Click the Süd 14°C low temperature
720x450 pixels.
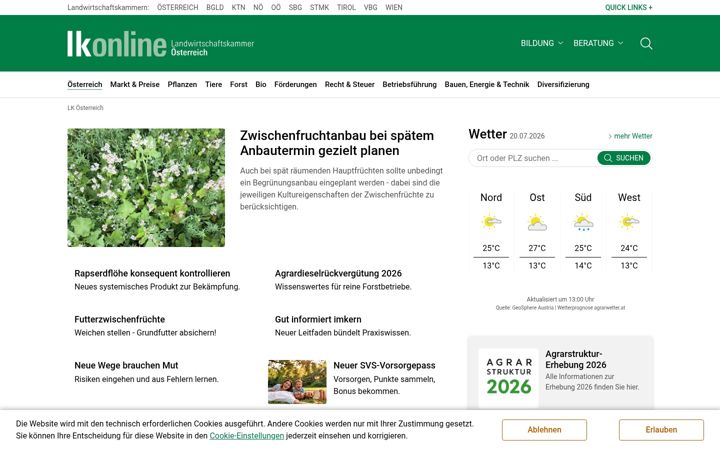pyautogui.click(x=583, y=265)
